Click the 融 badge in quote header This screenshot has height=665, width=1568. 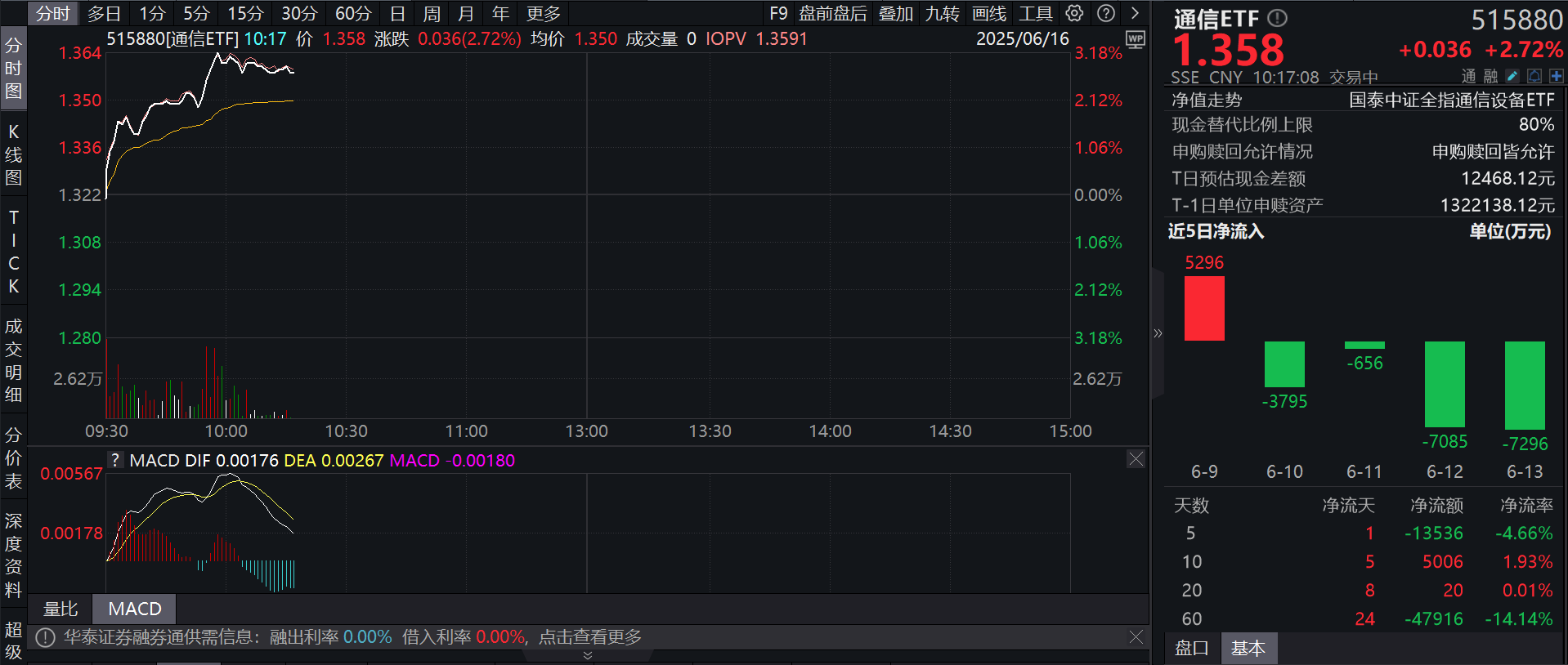point(1490,76)
